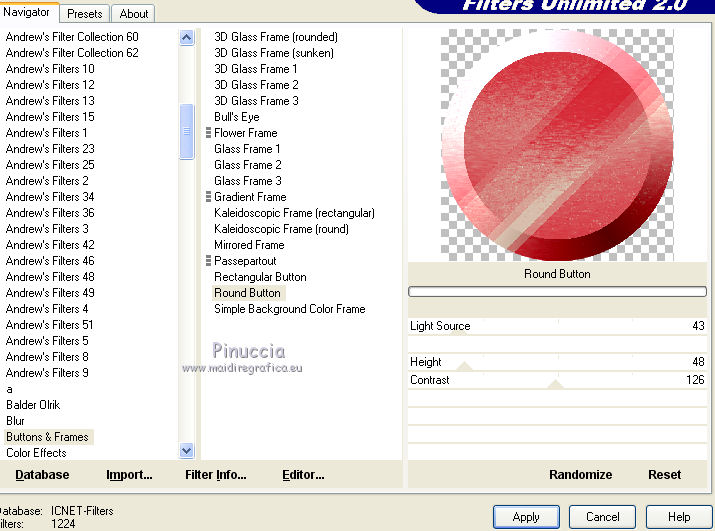Open the filter Editor...
Viewport: 715px width, 531px height.
click(x=303, y=474)
